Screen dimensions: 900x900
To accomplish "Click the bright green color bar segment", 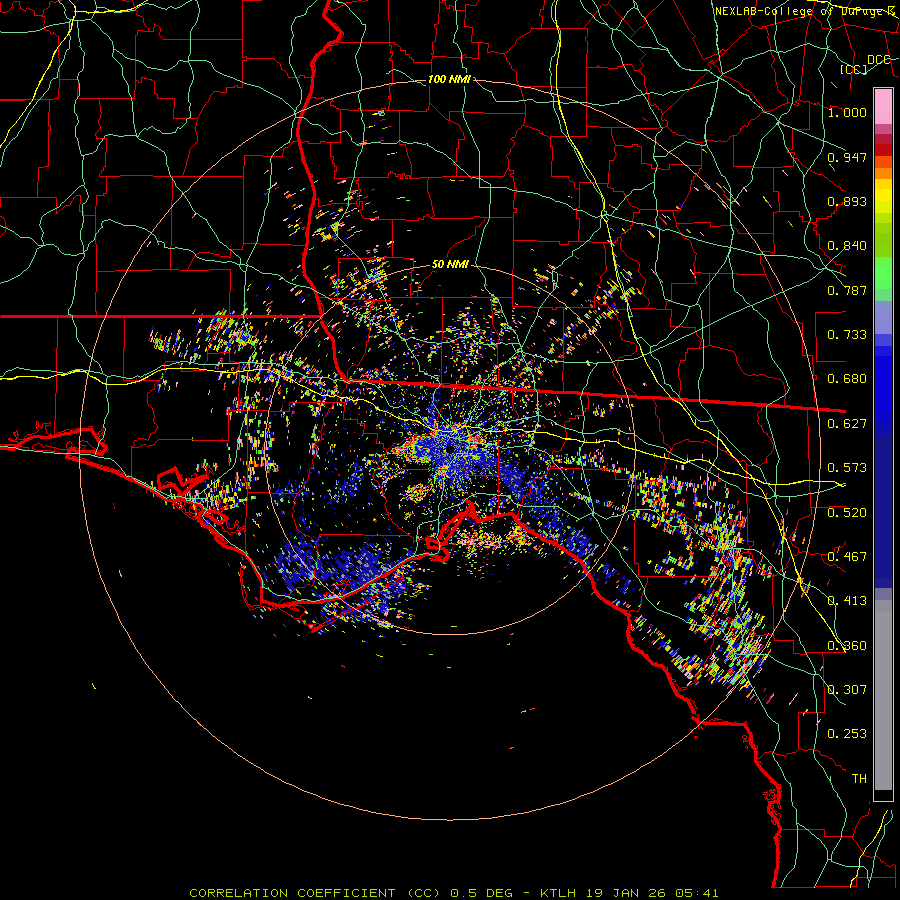I will tap(883, 273).
